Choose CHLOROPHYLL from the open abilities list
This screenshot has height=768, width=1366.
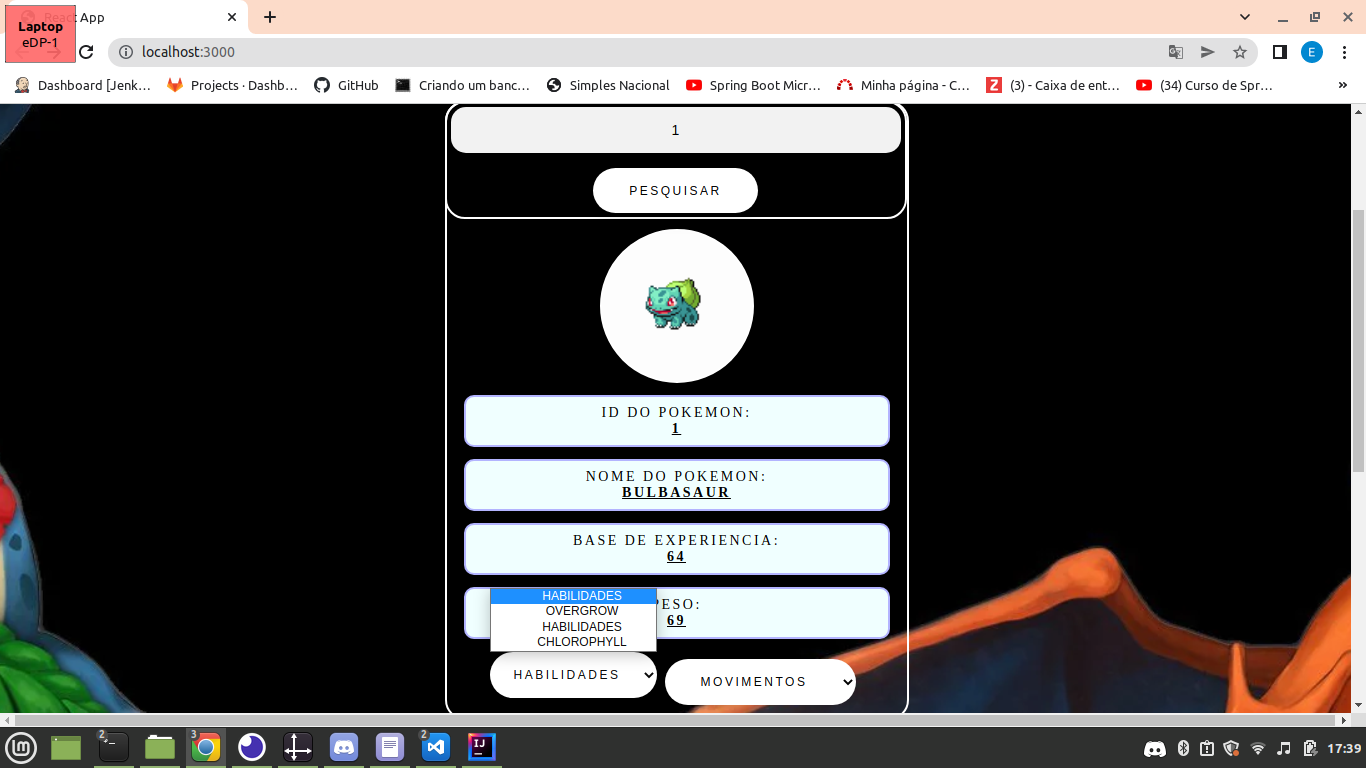573,642
